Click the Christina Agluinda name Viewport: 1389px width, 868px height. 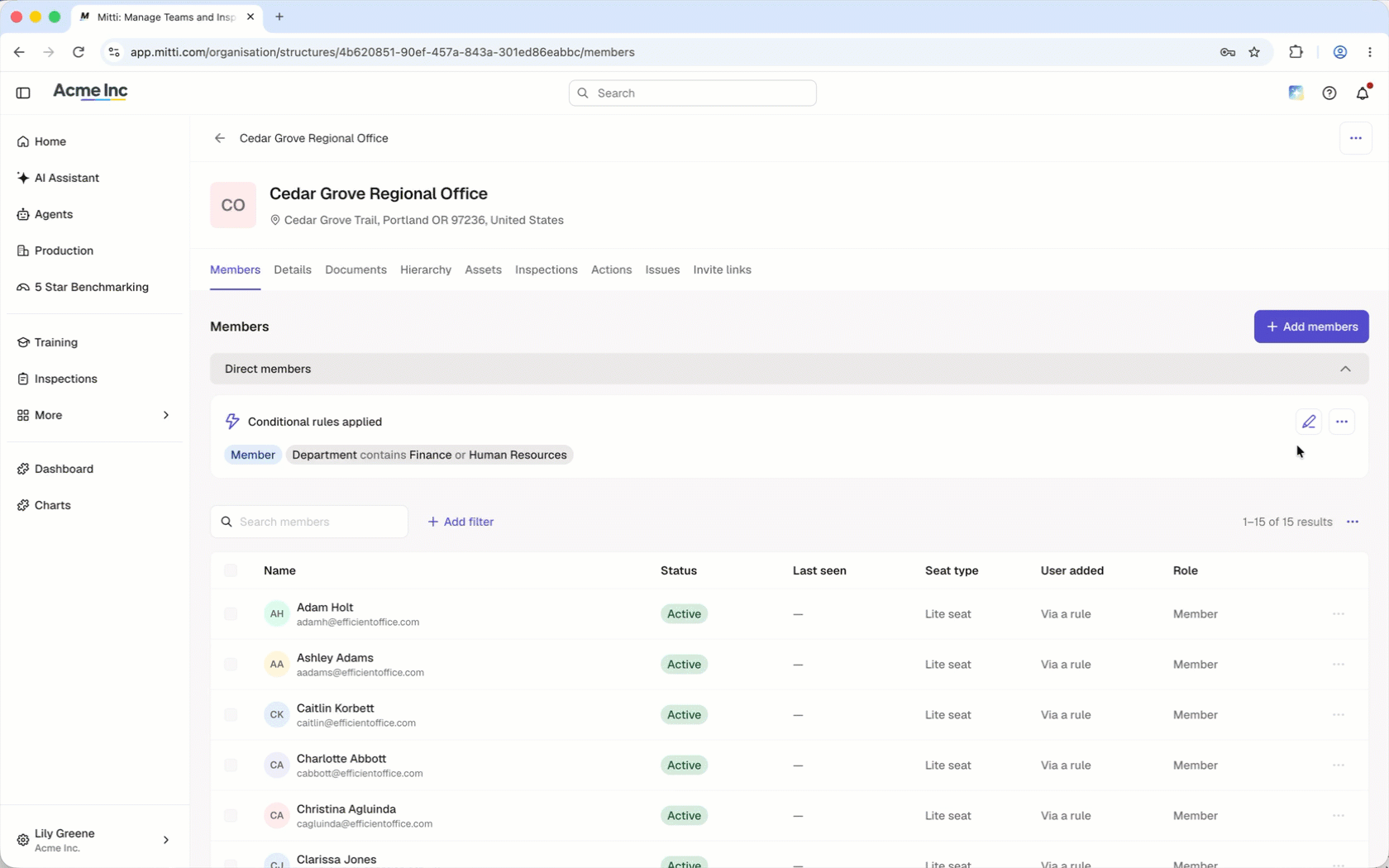346,808
